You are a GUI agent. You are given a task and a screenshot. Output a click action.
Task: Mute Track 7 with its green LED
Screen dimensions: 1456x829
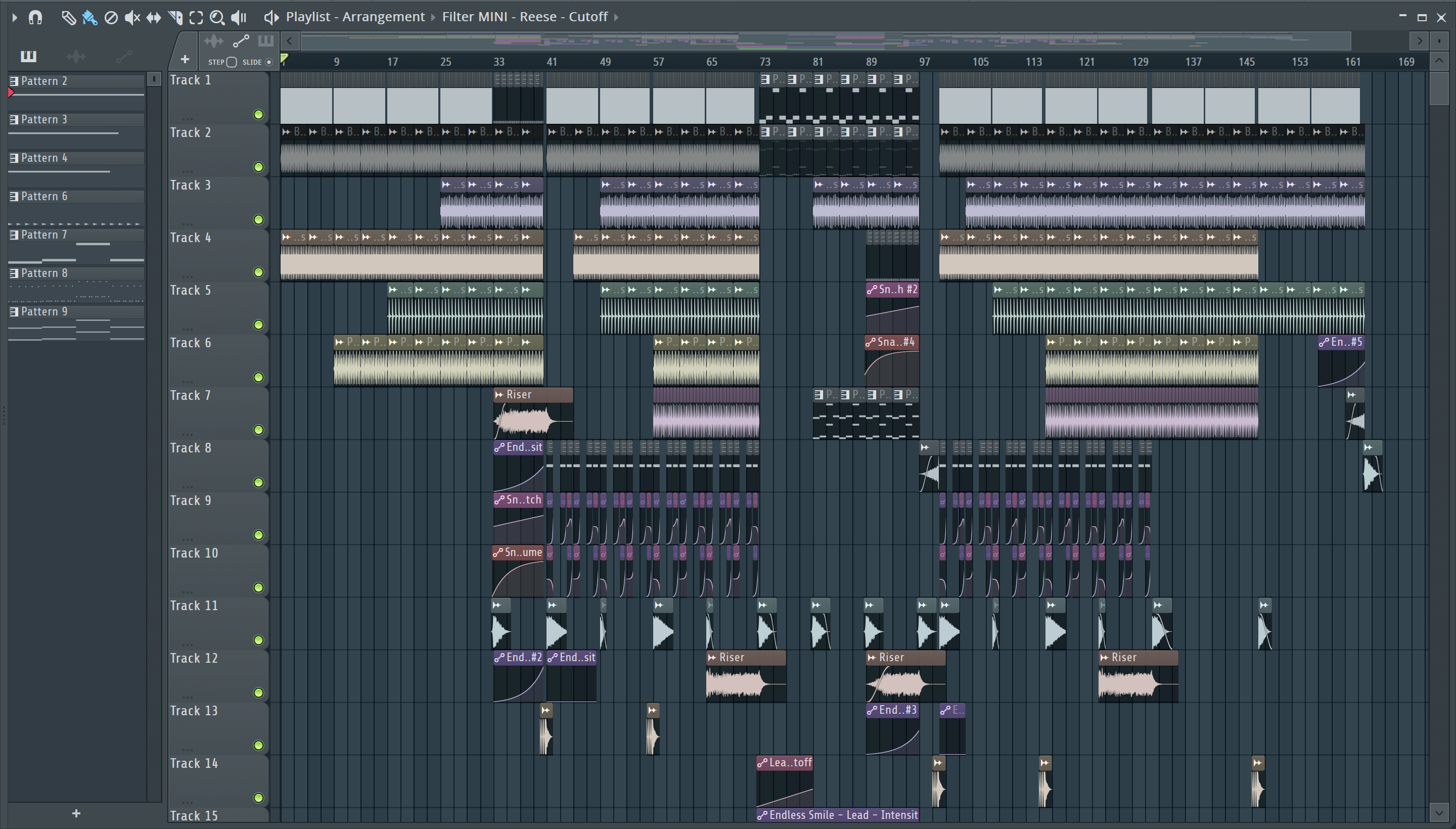click(x=258, y=430)
